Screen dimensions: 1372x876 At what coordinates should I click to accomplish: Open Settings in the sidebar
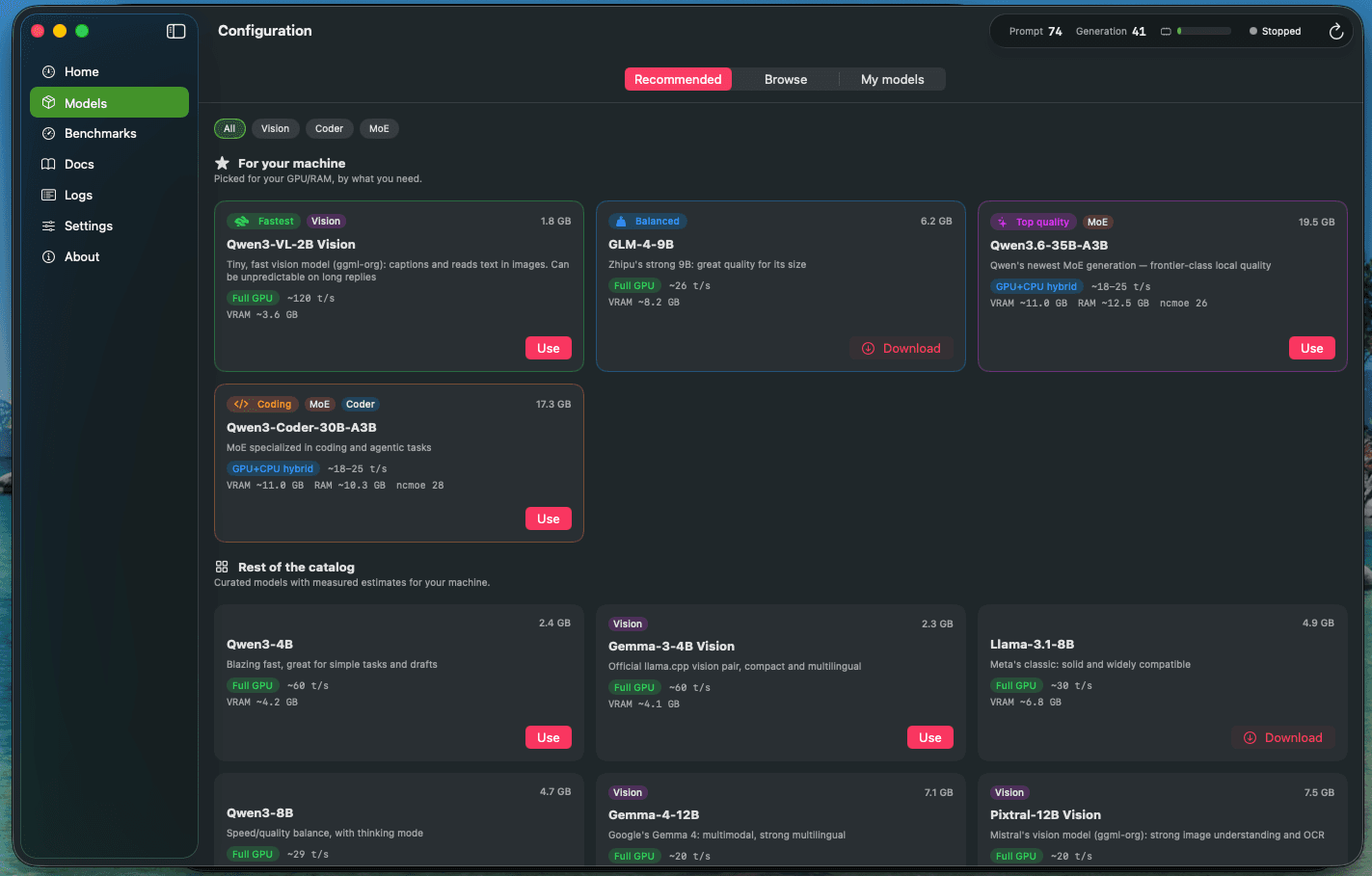(109, 226)
